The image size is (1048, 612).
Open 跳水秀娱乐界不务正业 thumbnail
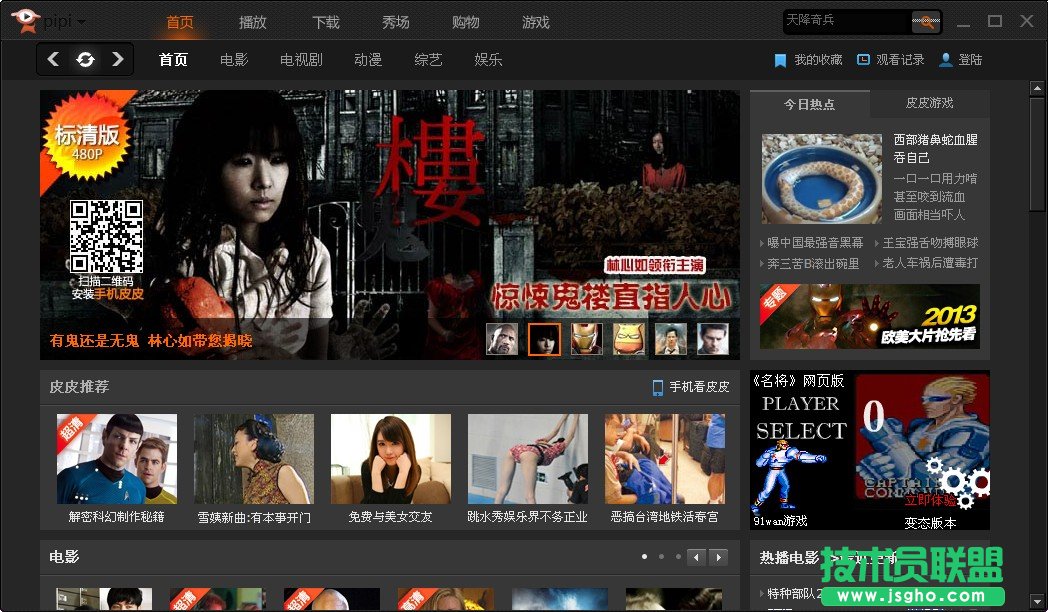pyautogui.click(x=528, y=459)
